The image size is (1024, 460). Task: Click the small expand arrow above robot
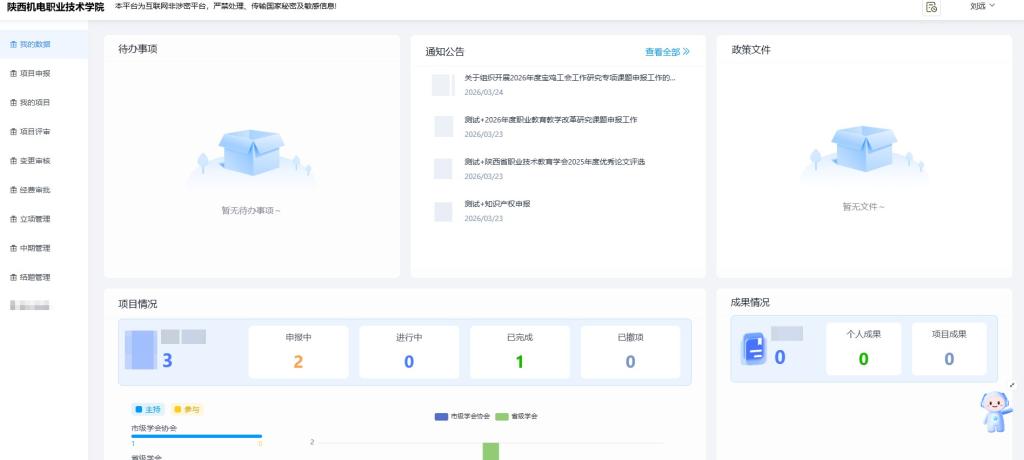[x=1012, y=385]
